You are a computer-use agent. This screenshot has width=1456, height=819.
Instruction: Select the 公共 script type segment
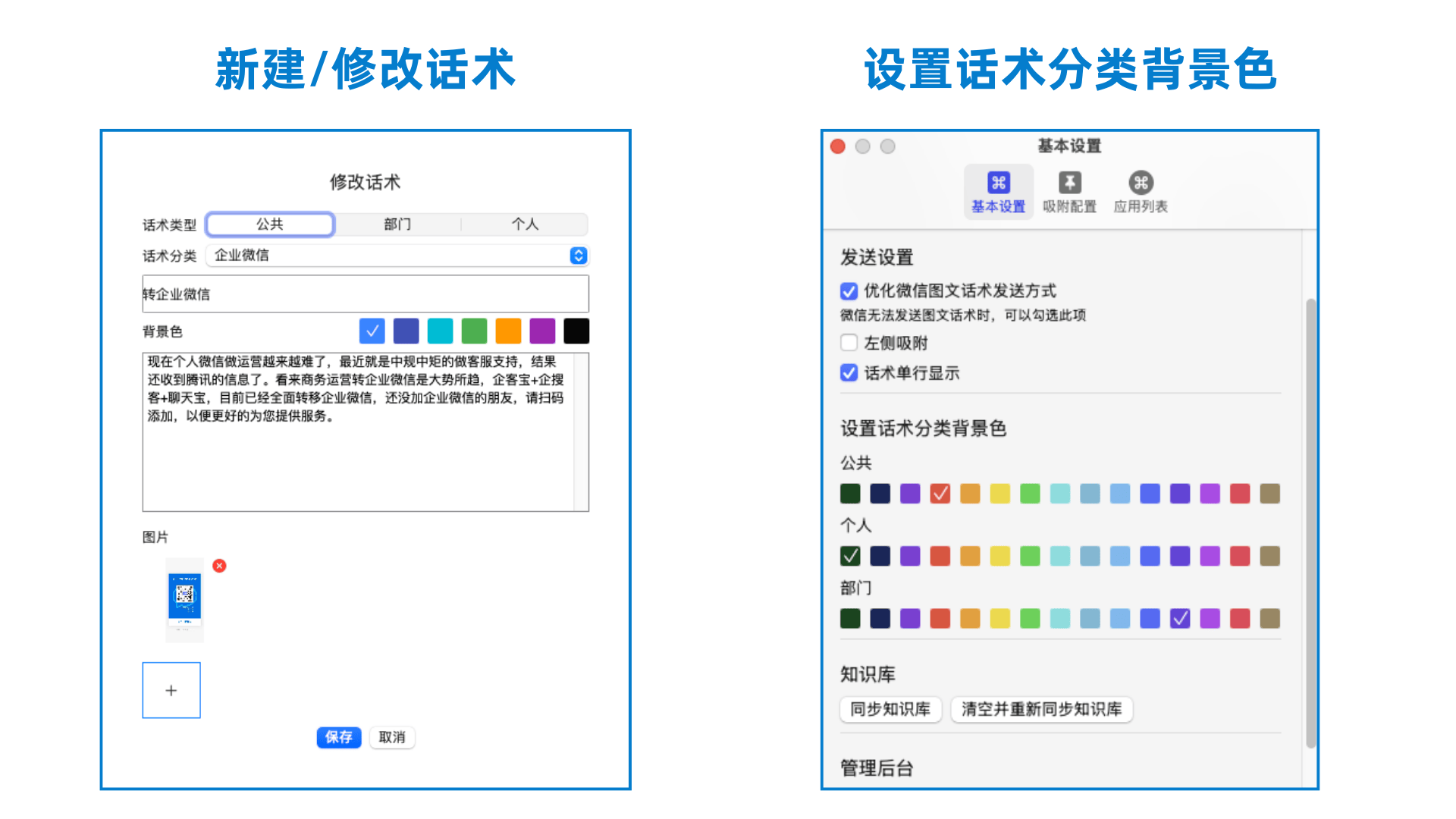click(x=270, y=224)
